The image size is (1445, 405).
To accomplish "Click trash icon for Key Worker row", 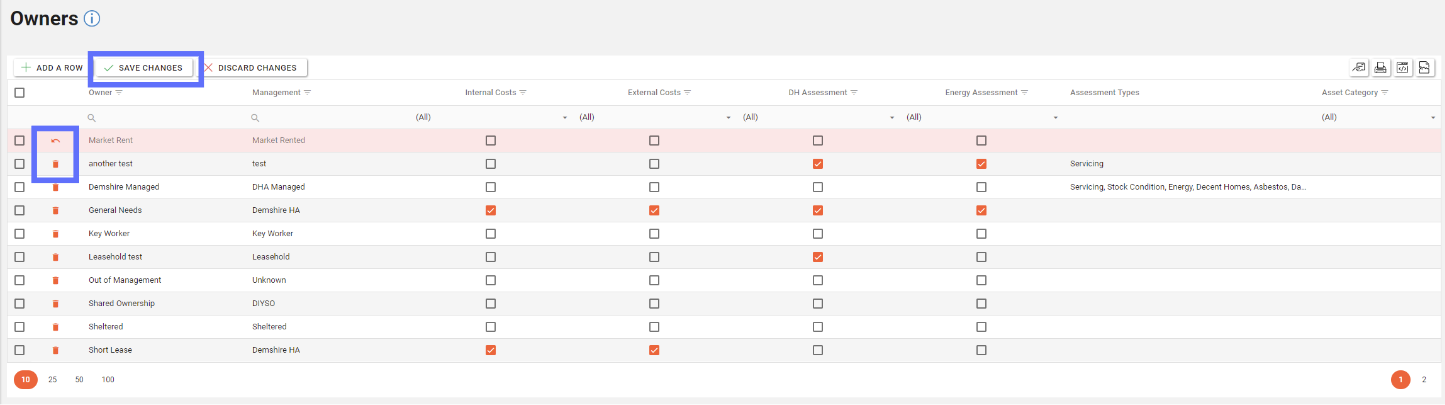I will click(x=56, y=234).
